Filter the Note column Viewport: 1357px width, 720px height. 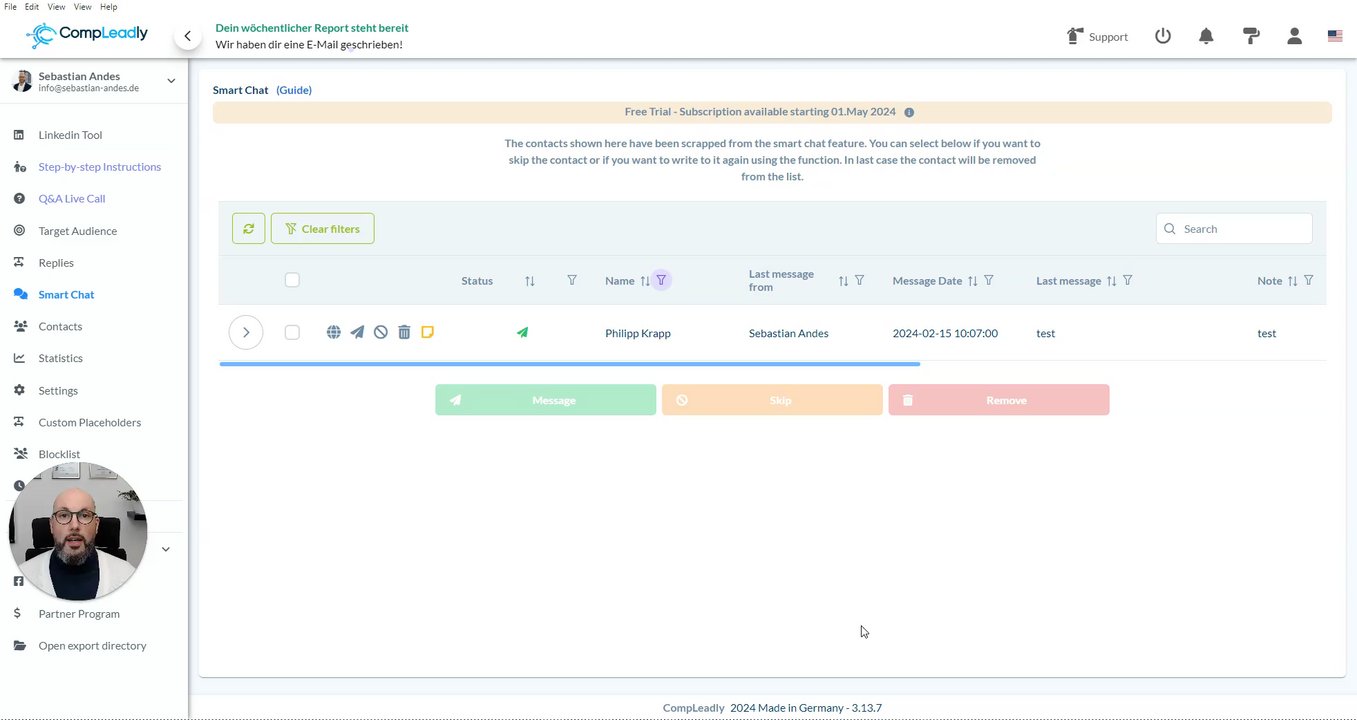click(1309, 280)
